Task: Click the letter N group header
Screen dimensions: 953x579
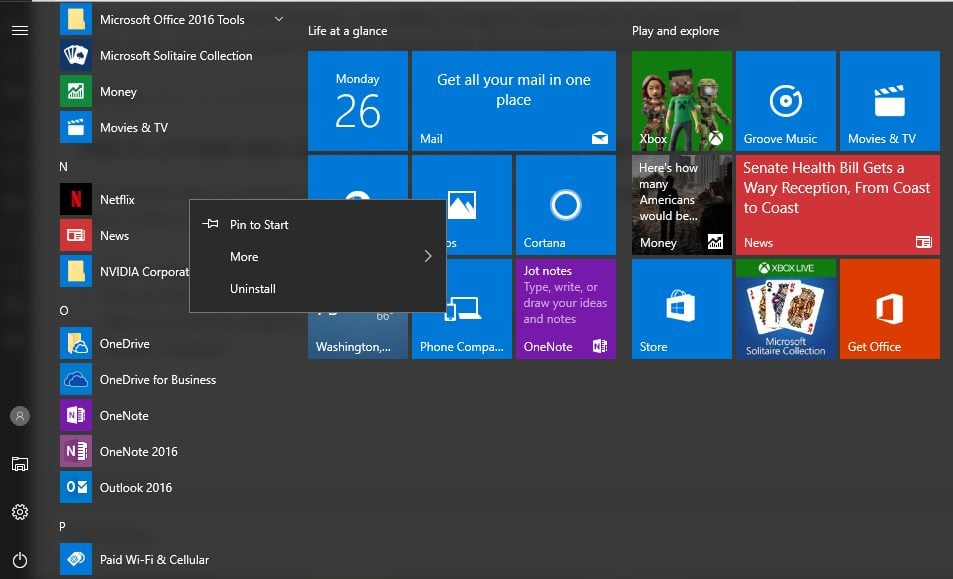Action: coord(63,166)
